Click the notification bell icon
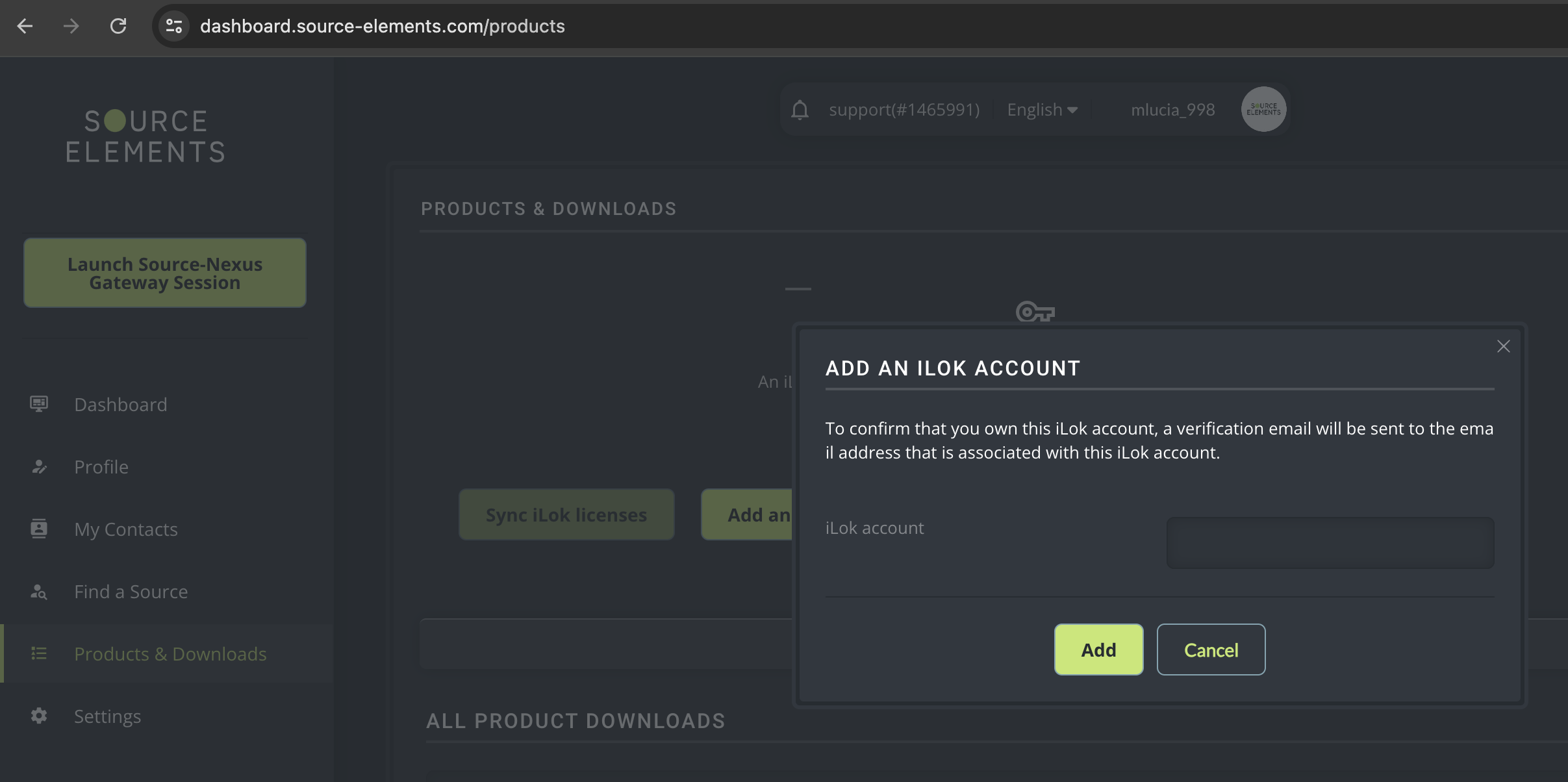The height and width of the screenshot is (782, 1568). (x=800, y=110)
